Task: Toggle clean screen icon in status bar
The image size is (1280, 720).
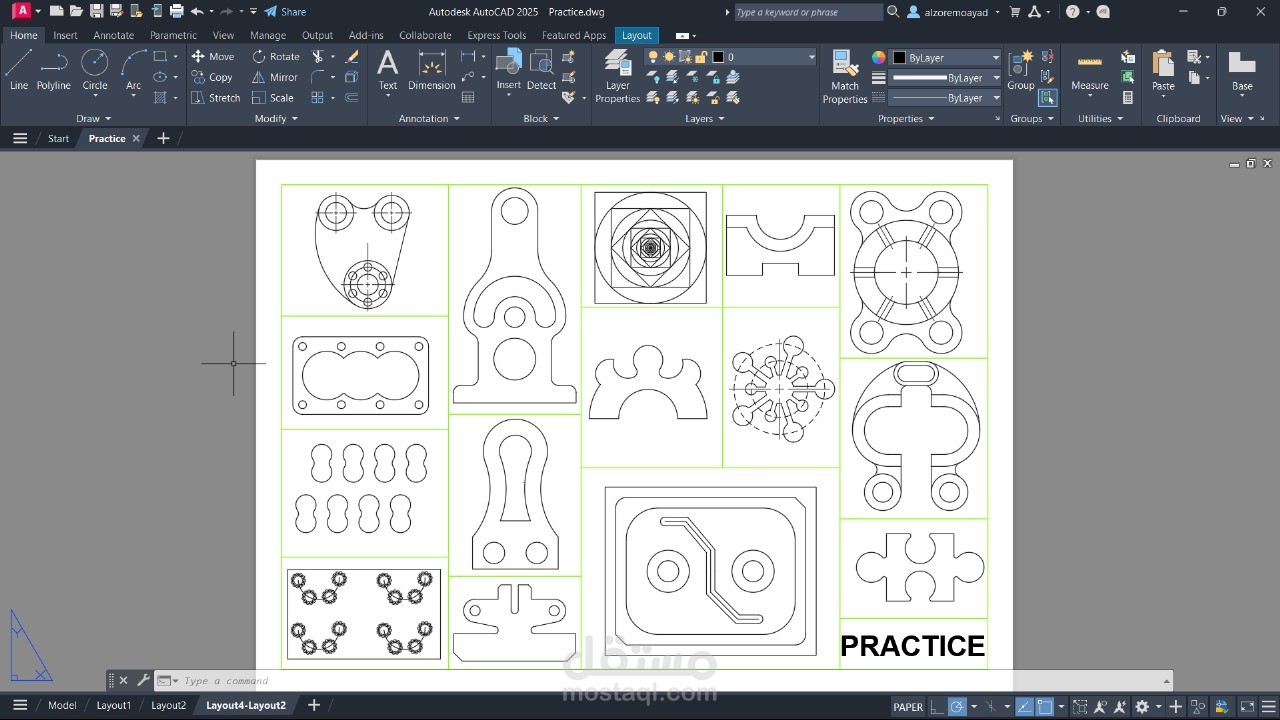Action: pos(1246,707)
